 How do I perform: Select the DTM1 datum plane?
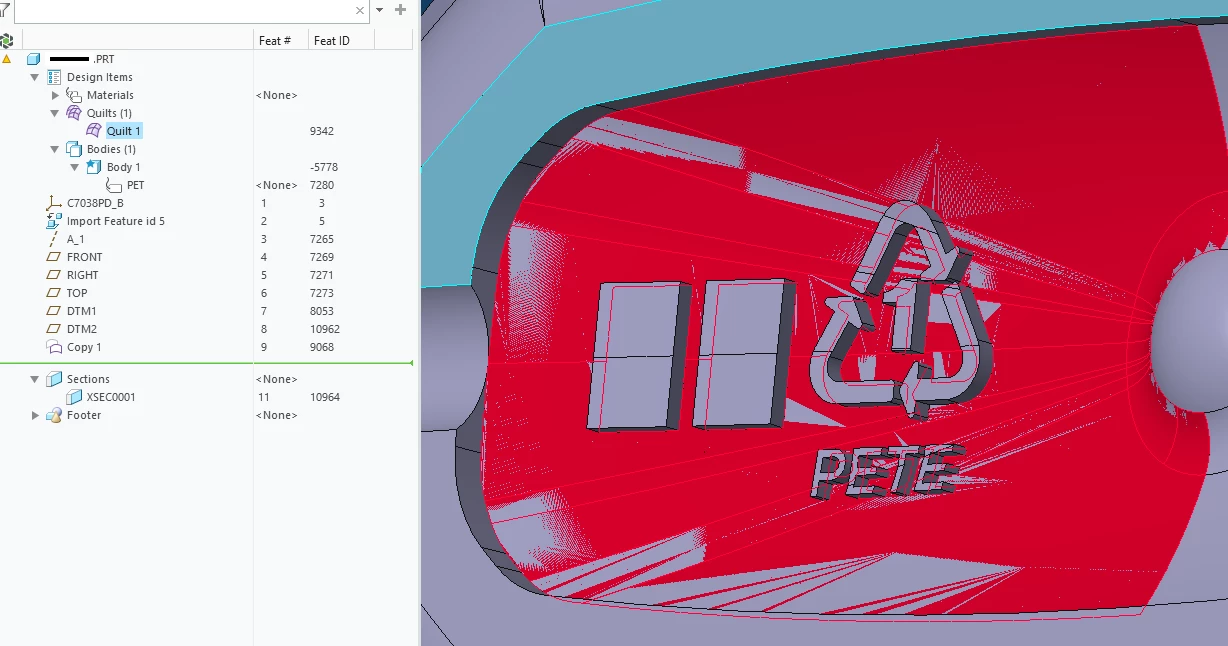tap(82, 311)
